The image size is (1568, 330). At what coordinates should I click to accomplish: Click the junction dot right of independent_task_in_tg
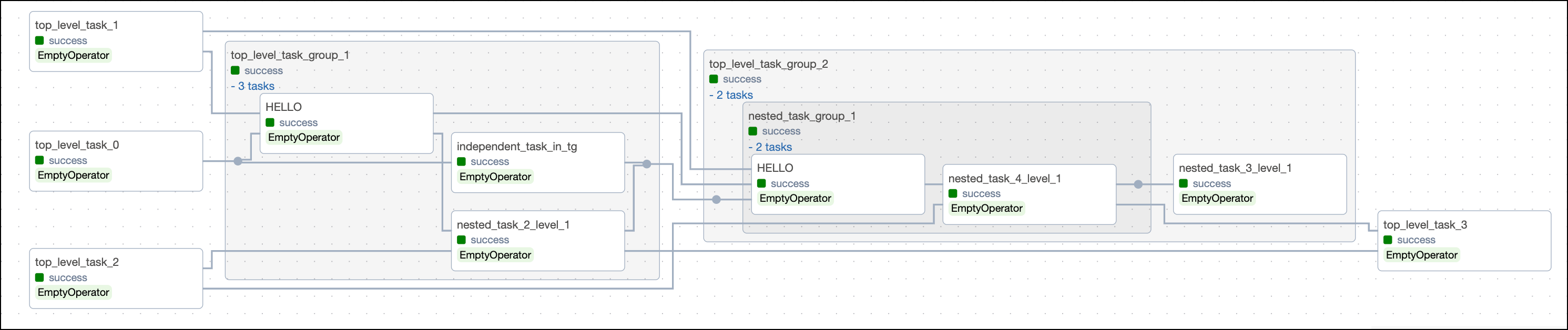[647, 164]
